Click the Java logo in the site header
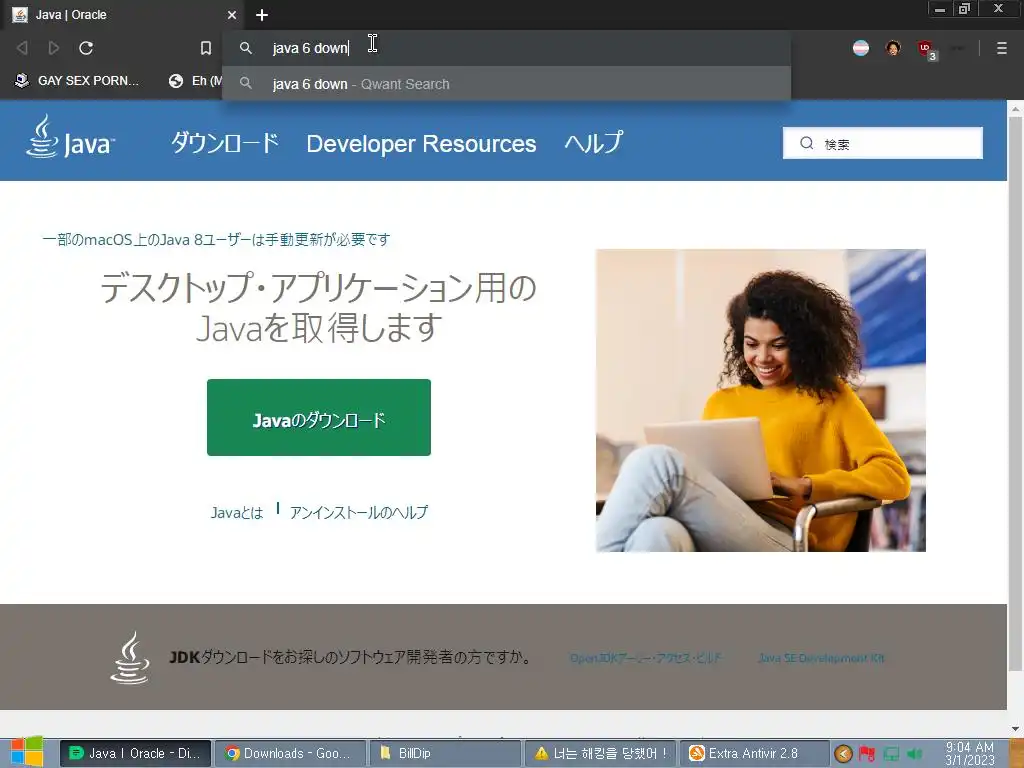This screenshot has height=768, width=1024. click(x=71, y=137)
